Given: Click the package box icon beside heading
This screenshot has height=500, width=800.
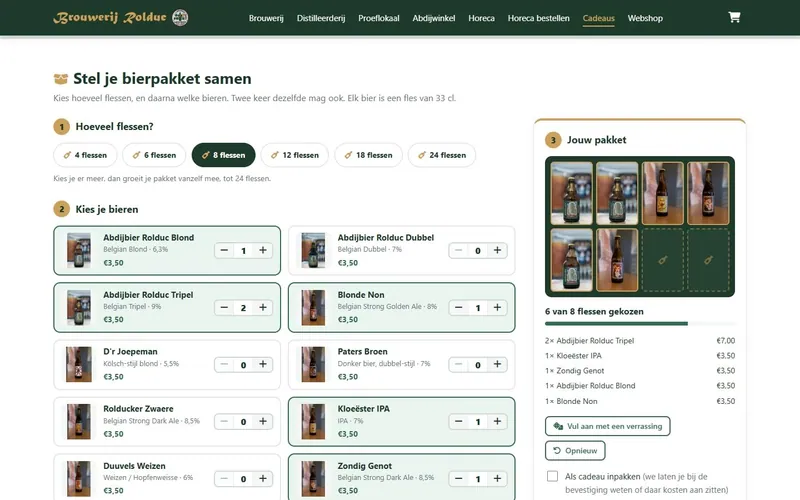Looking at the screenshot, I should (61, 79).
